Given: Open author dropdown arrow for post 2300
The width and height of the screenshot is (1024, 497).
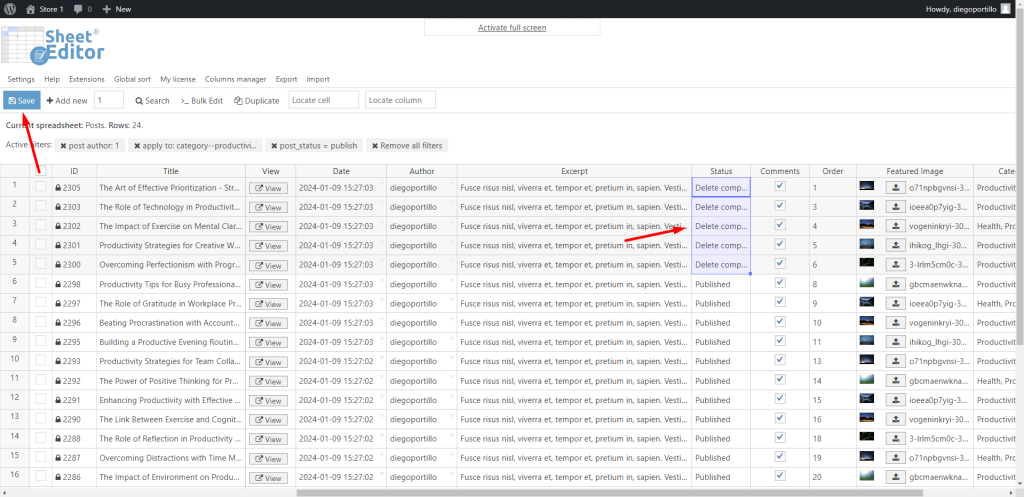Looking at the screenshot, I should coord(451,261).
